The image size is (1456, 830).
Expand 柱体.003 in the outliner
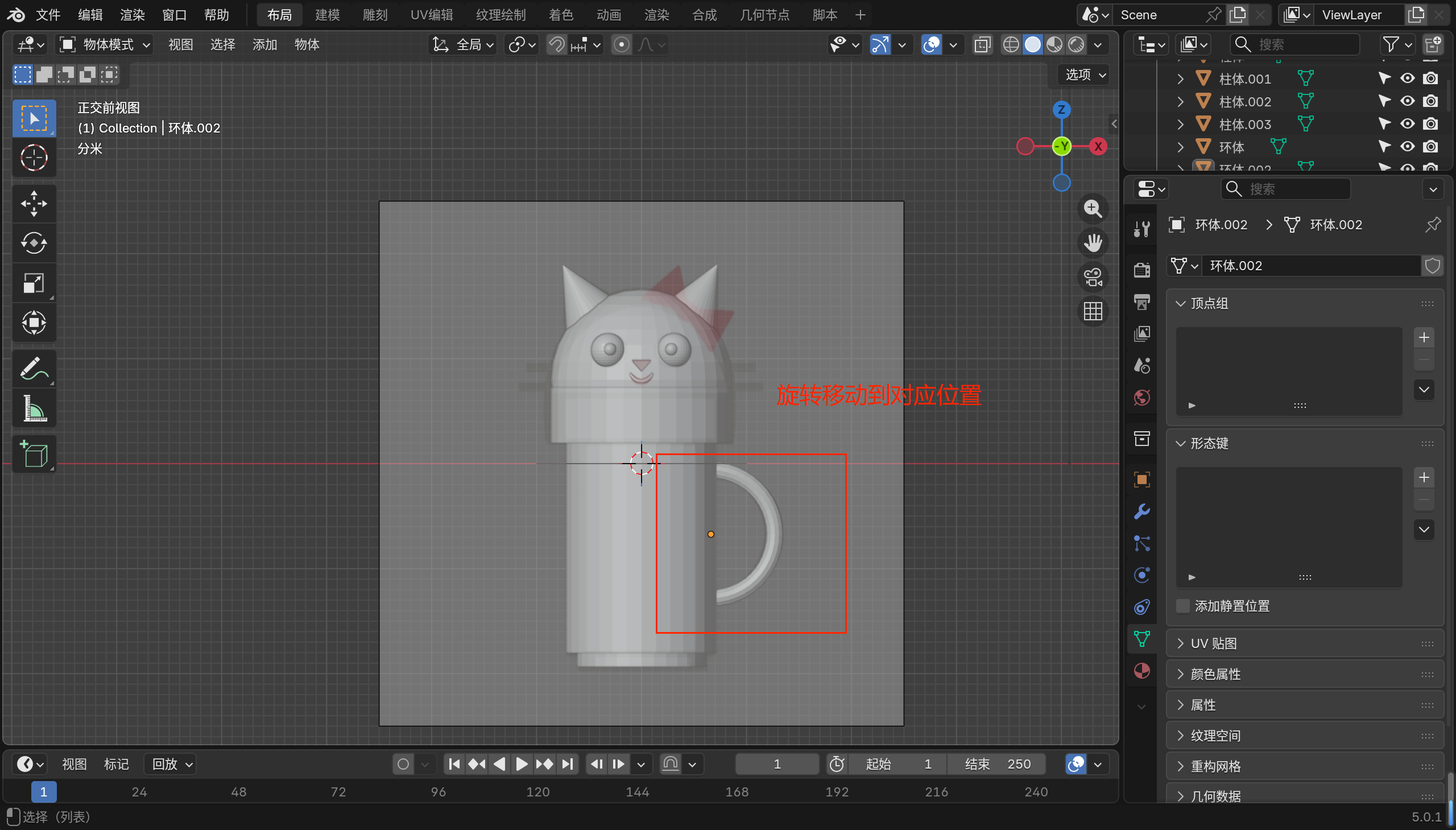(1180, 123)
